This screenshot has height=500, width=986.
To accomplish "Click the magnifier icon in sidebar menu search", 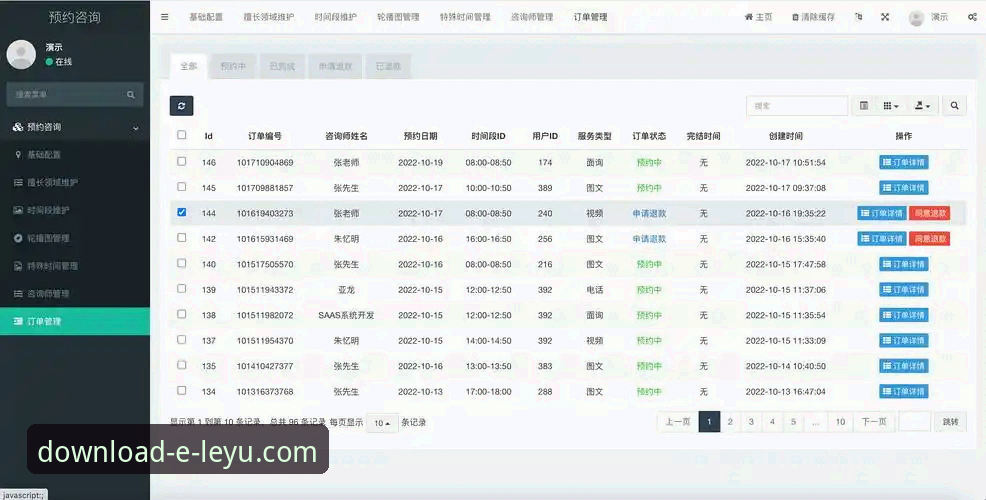I will pos(131,94).
